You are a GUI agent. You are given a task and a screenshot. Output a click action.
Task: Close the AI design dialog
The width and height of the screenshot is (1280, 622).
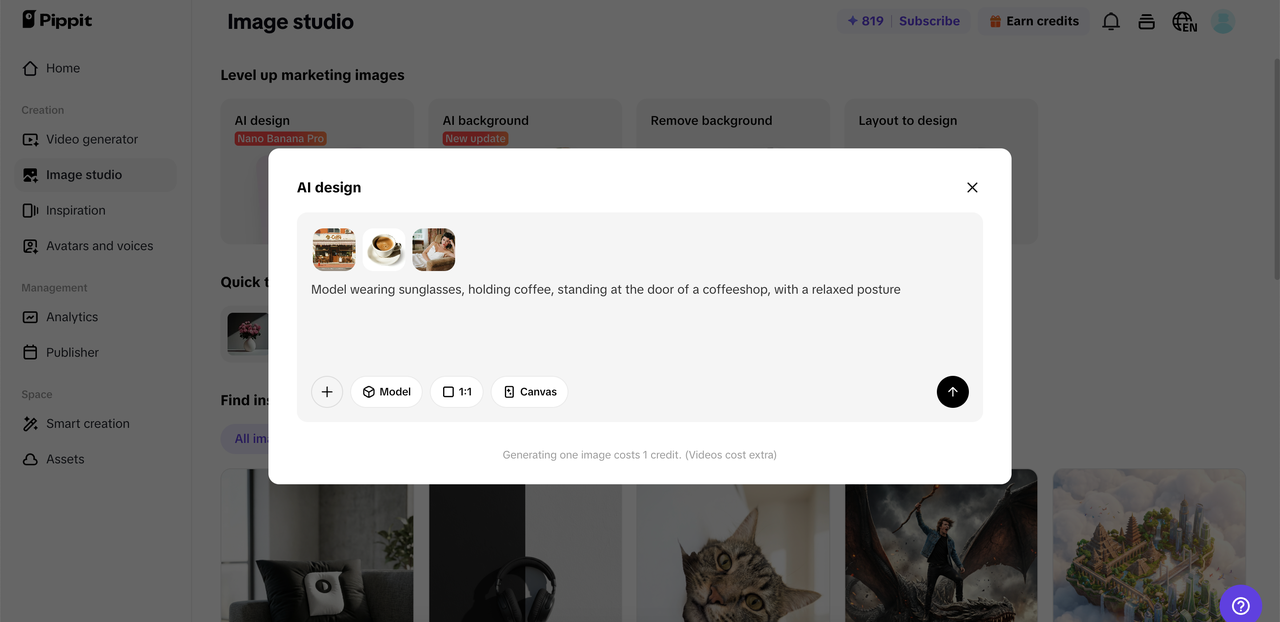point(972,188)
